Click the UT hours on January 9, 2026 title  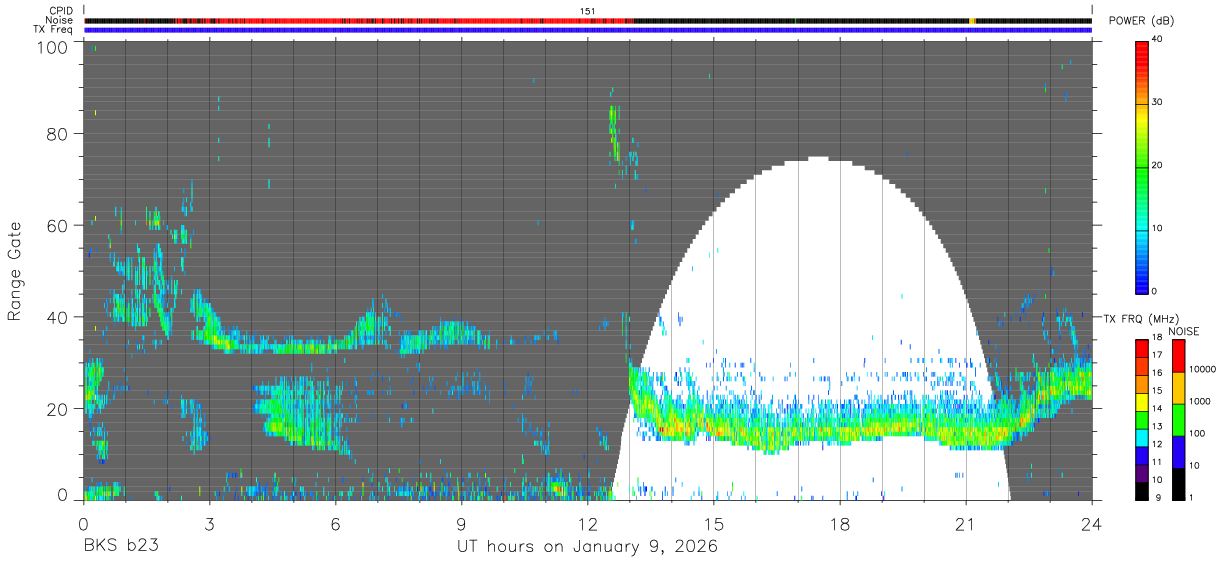tap(587, 547)
